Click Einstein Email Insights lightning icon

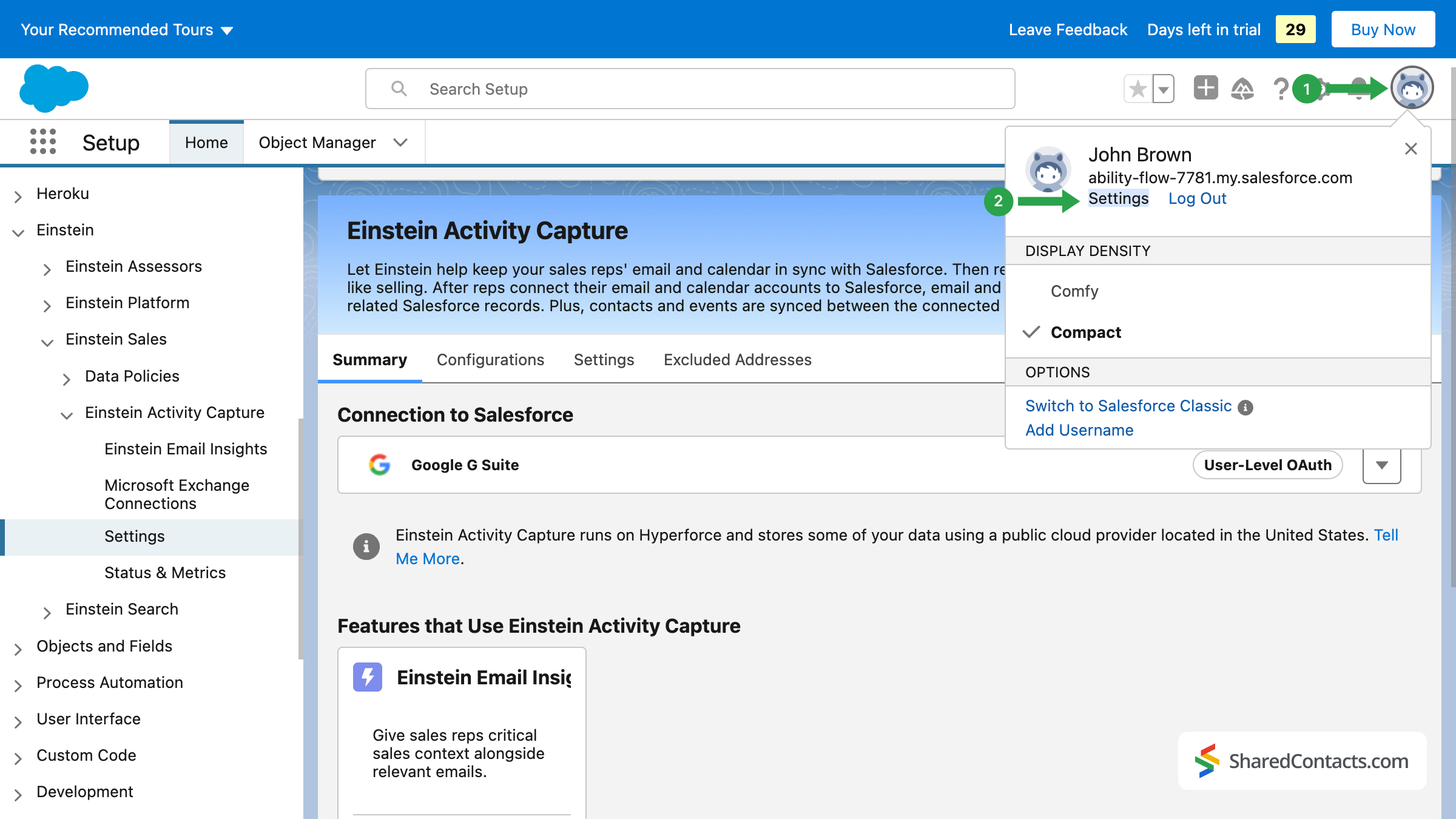[x=367, y=677]
